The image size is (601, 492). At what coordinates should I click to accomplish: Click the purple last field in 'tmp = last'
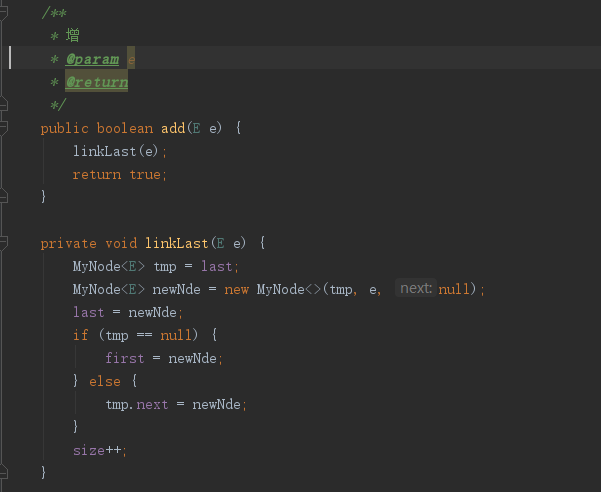(217, 266)
